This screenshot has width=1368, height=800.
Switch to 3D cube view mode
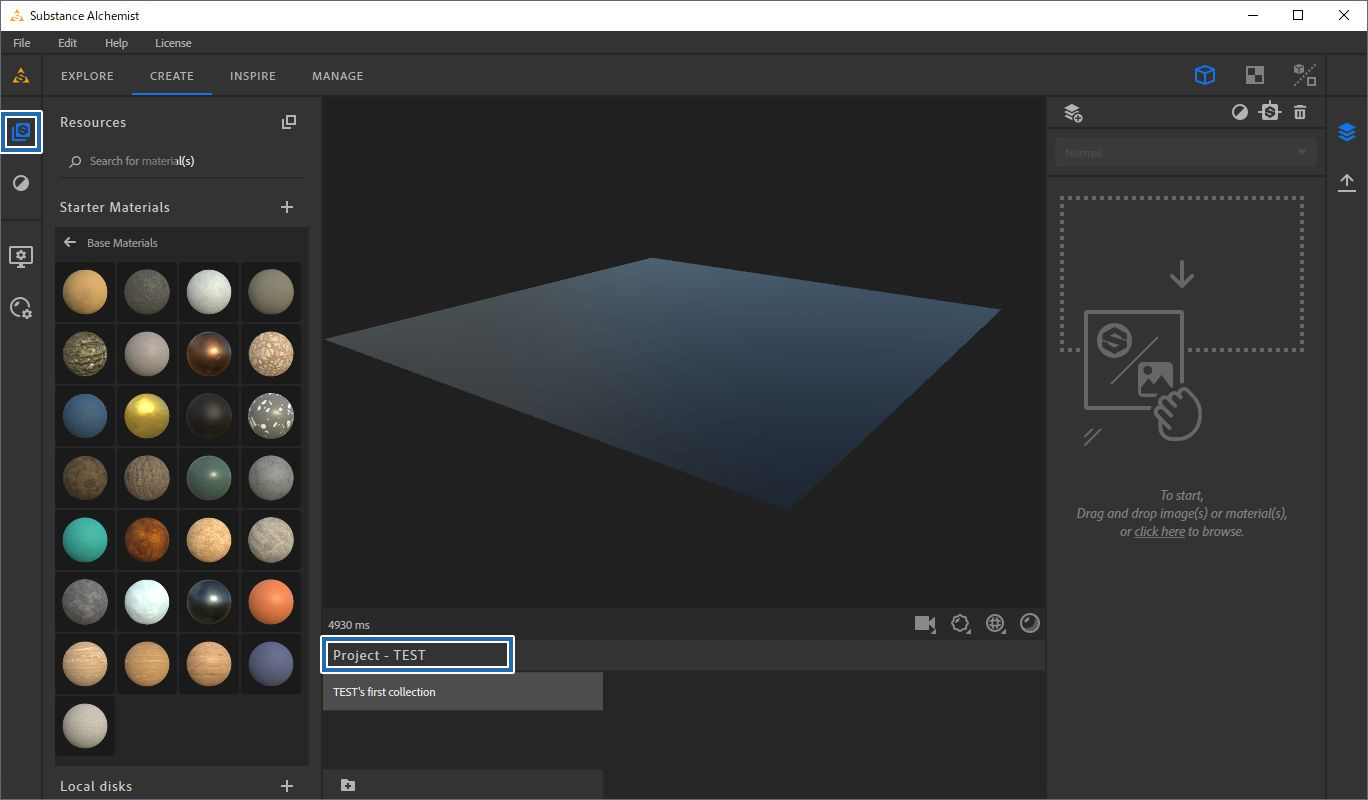[x=1205, y=75]
